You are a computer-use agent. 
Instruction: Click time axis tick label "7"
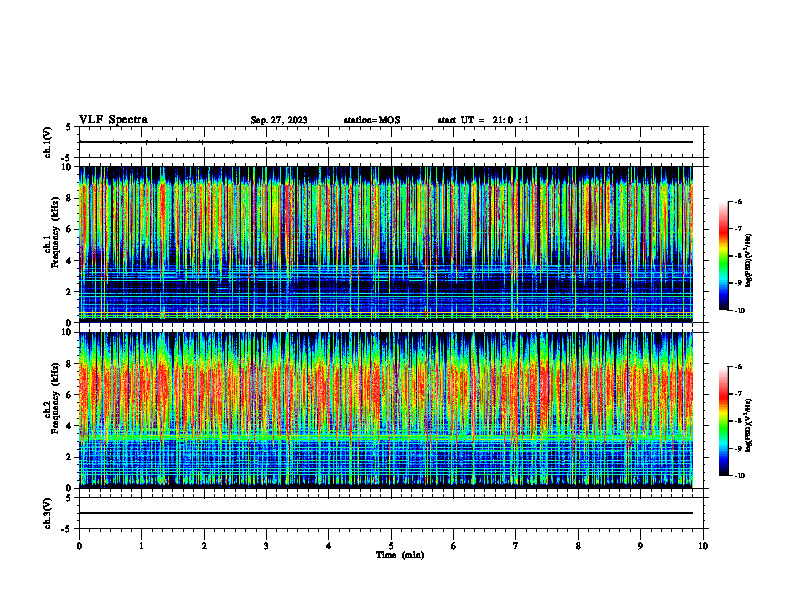(x=516, y=546)
